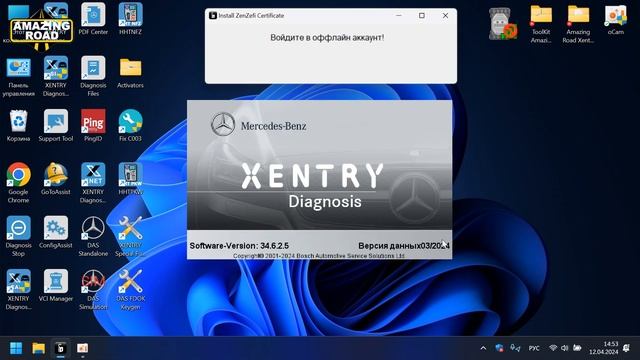Viewport: 640px width, 360px height.
Task: Close the Install ZenZefi Certificate window
Action: click(445, 16)
